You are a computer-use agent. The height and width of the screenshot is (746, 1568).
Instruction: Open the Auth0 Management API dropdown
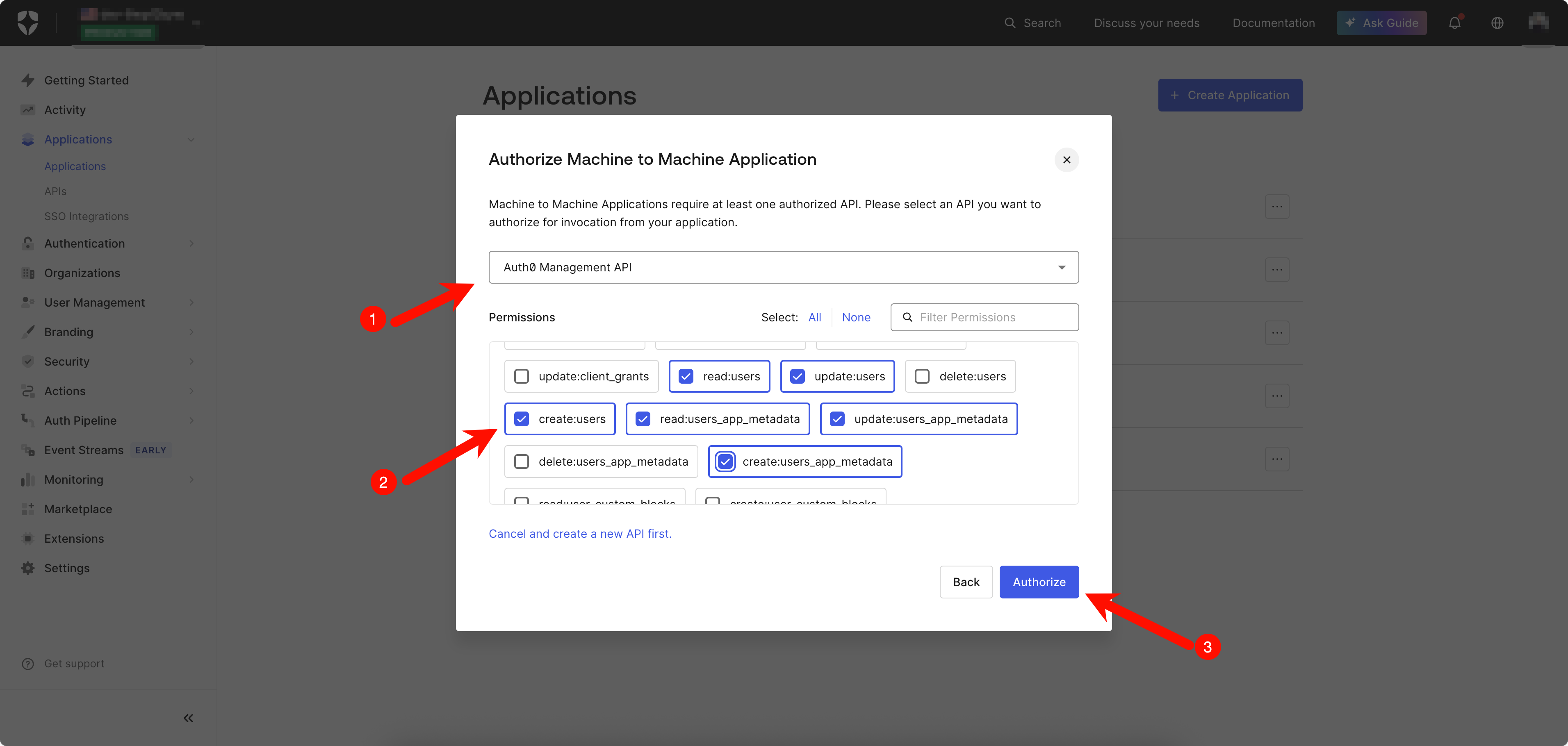[784, 267]
